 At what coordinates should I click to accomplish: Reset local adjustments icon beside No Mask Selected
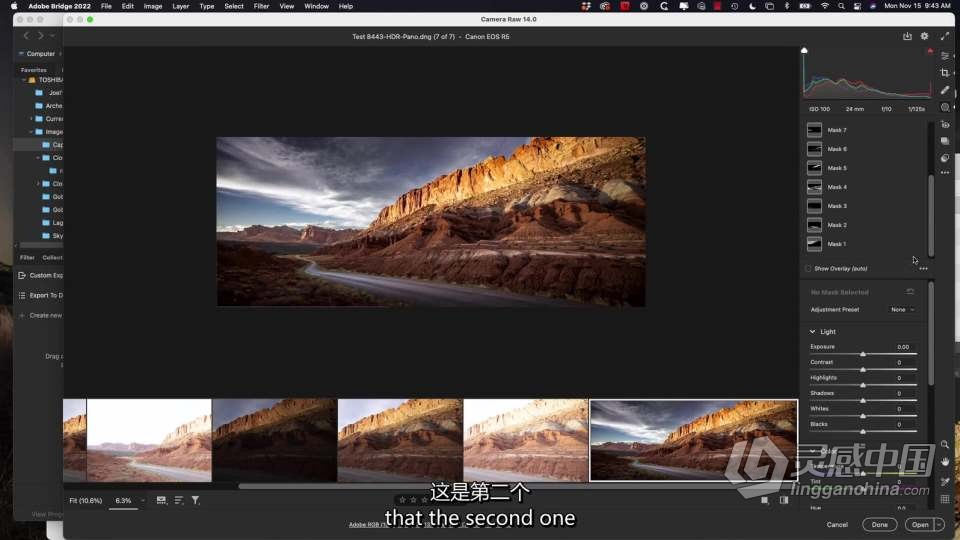tap(910, 292)
